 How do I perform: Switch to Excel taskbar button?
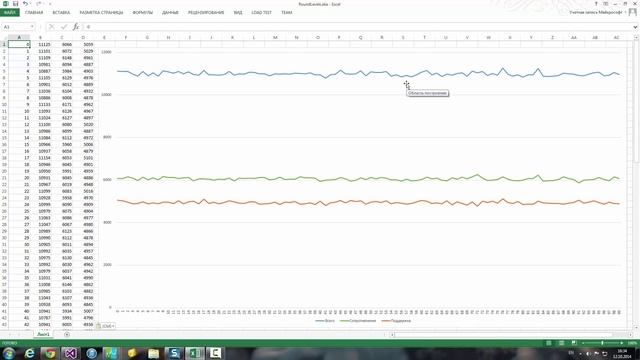tap(195, 353)
